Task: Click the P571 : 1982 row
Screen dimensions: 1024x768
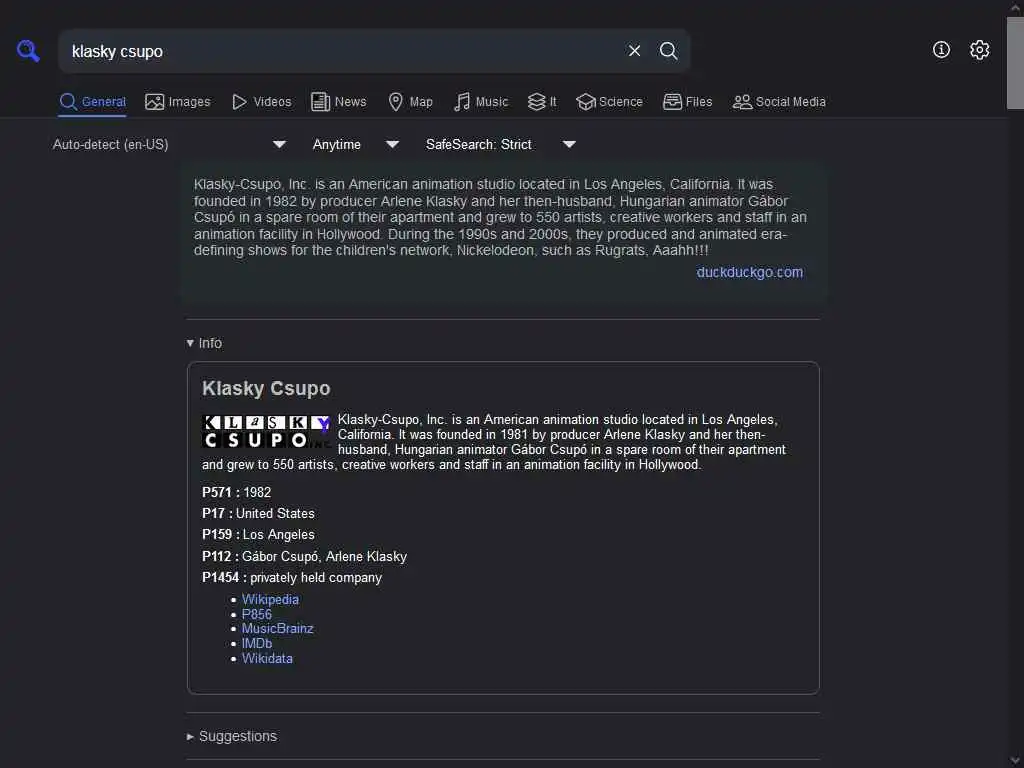Action: point(236,492)
